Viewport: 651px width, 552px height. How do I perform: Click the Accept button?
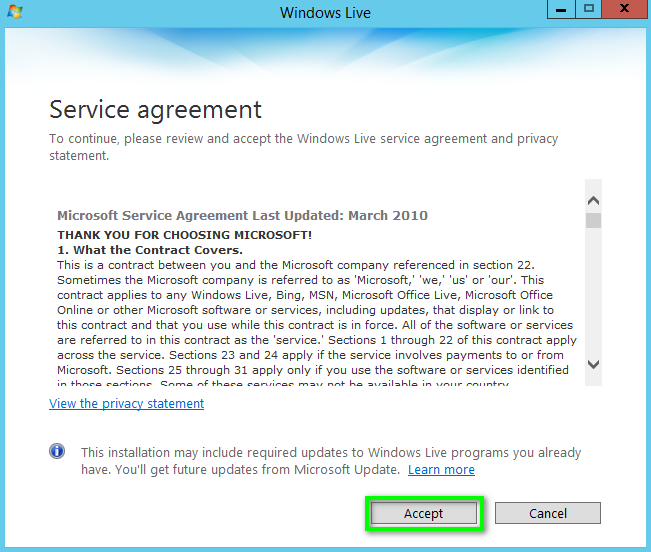[423, 513]
